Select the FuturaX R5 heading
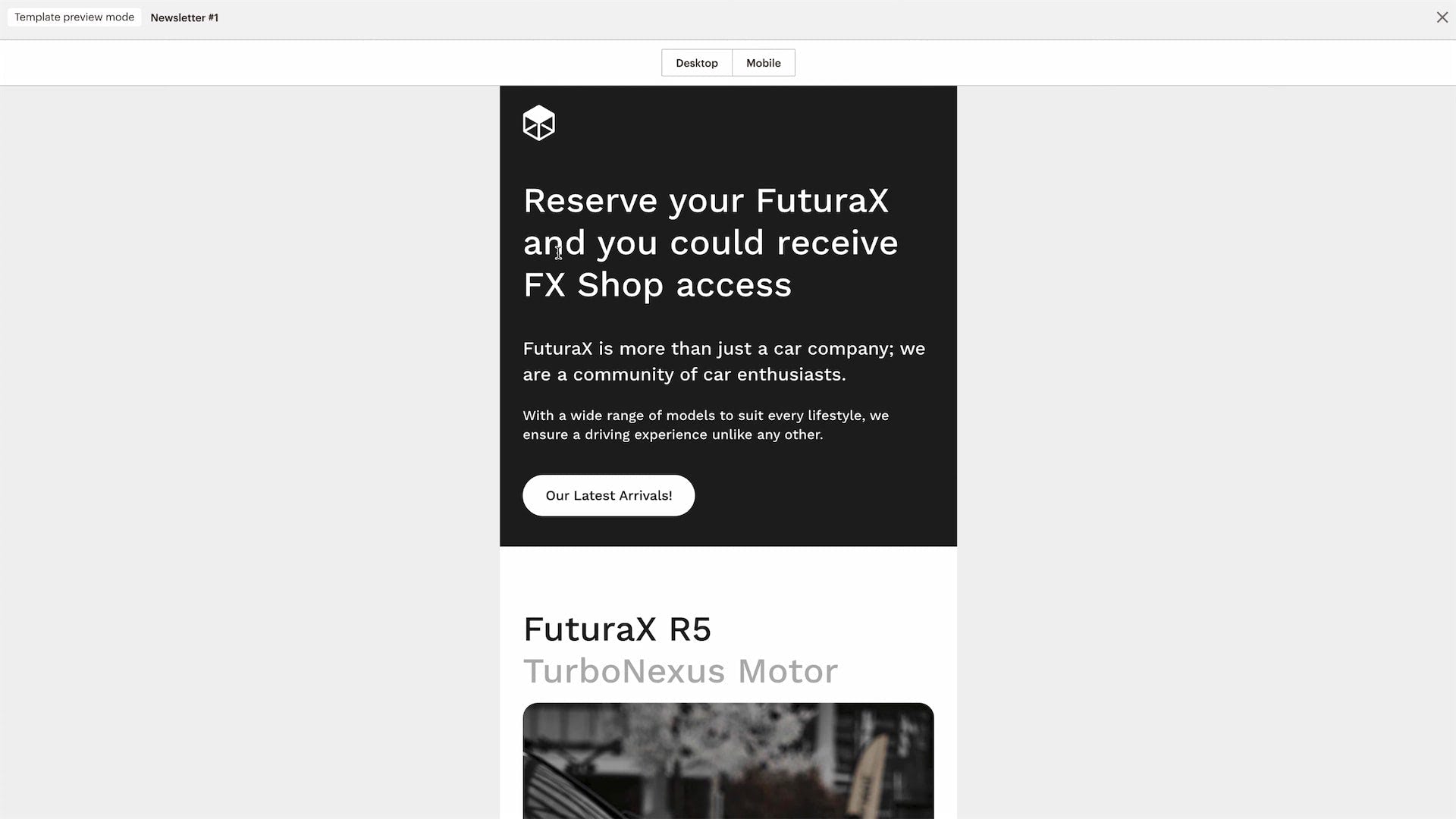 point(617,629)
